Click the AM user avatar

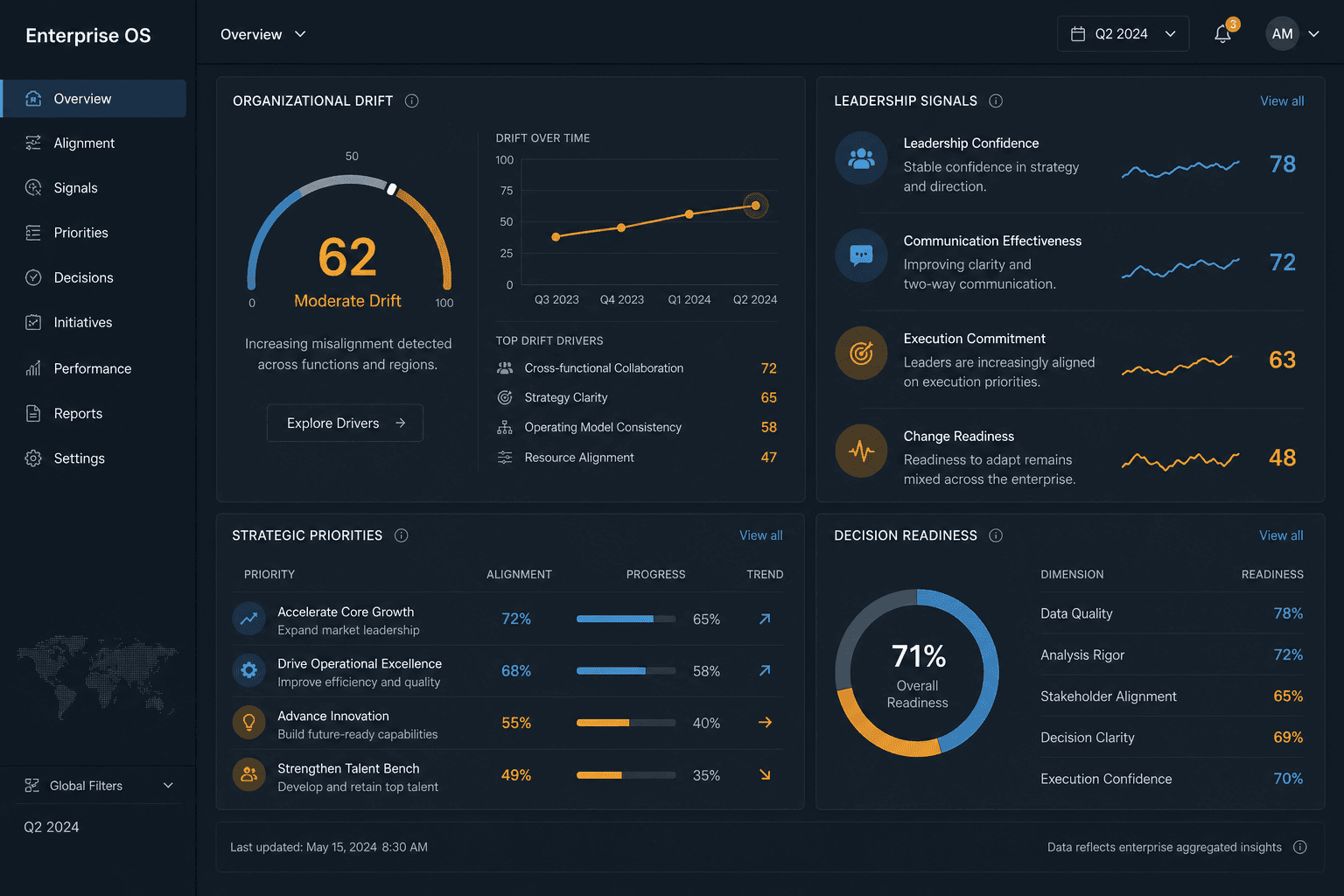[x=1282, y=34]
